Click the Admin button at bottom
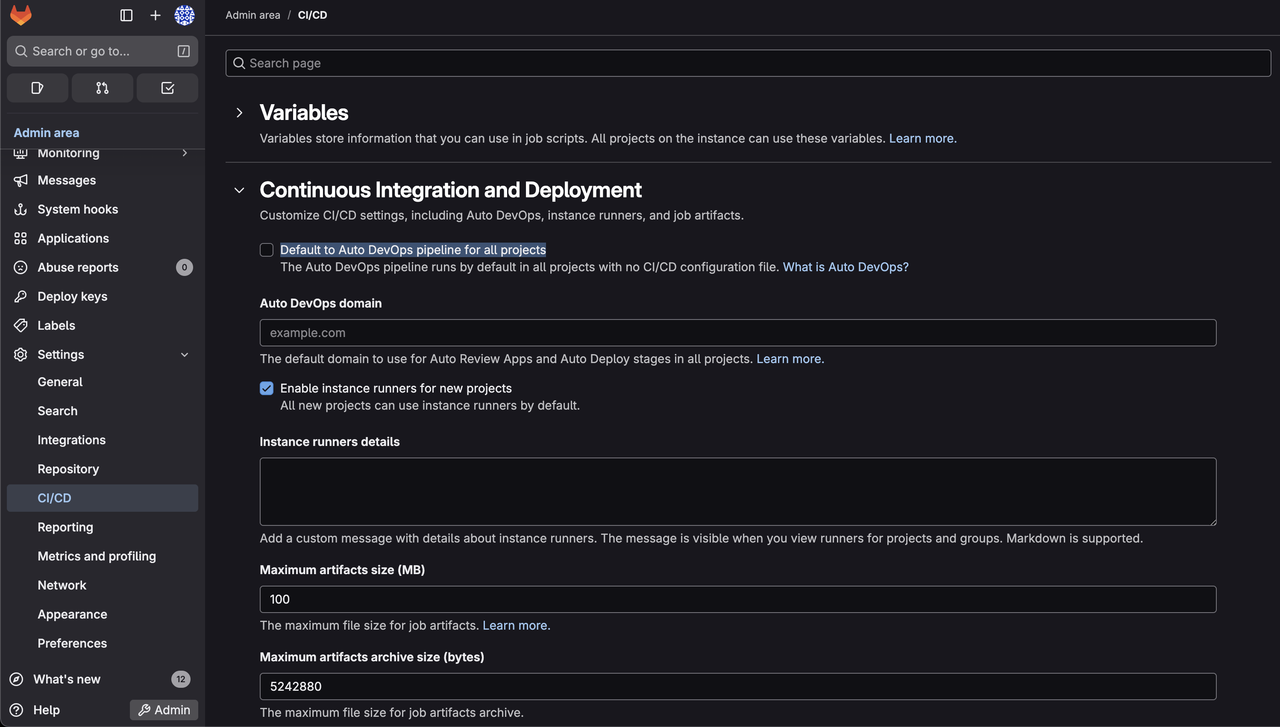This screenshot has height=727, width=1280. pyautogui.click(x=164, y=710)
